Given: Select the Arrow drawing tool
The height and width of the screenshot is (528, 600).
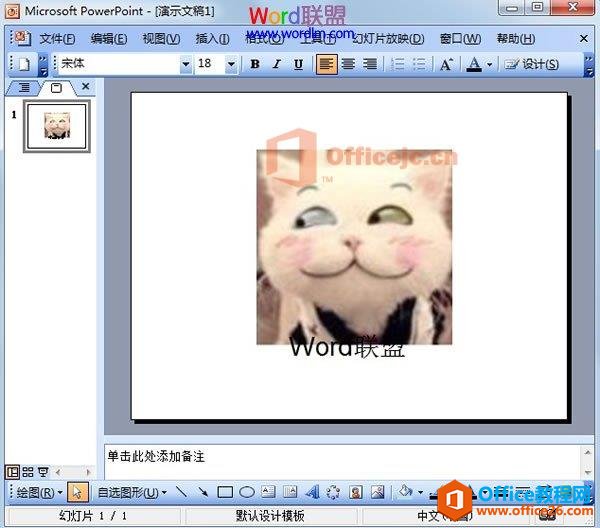Looking at the screenshot, I should [203, 492].
